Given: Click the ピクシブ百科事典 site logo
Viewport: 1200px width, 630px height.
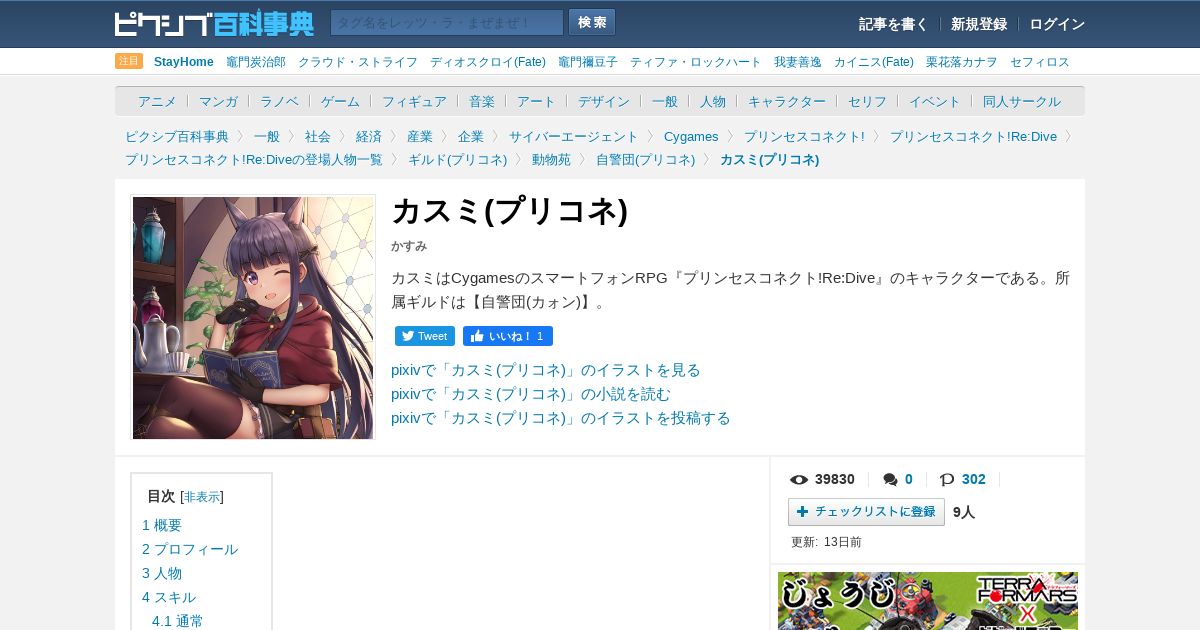Looking at the screenshot, I should [214, 23].
